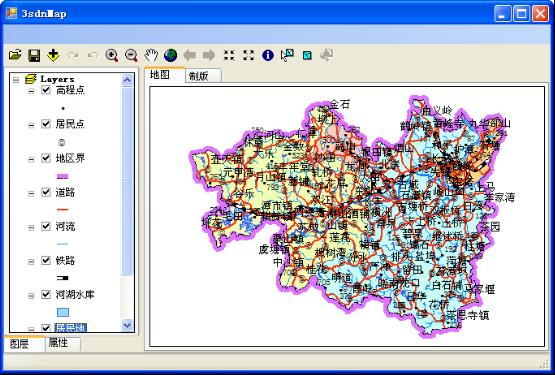The width and height of the screenshot is (555, 375).
Task: Click the redo arrow icon
Action: pos(73,55)
